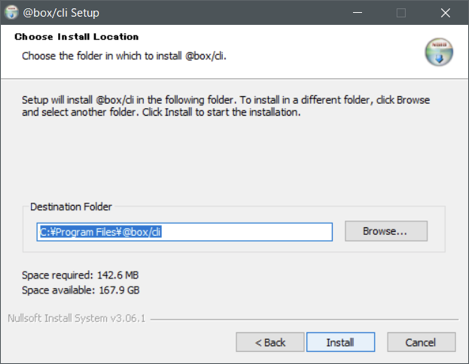The image size is (469, 364).
Task: Click the 'Space available: 167.9 GB' text
Action: click(80, 290)
